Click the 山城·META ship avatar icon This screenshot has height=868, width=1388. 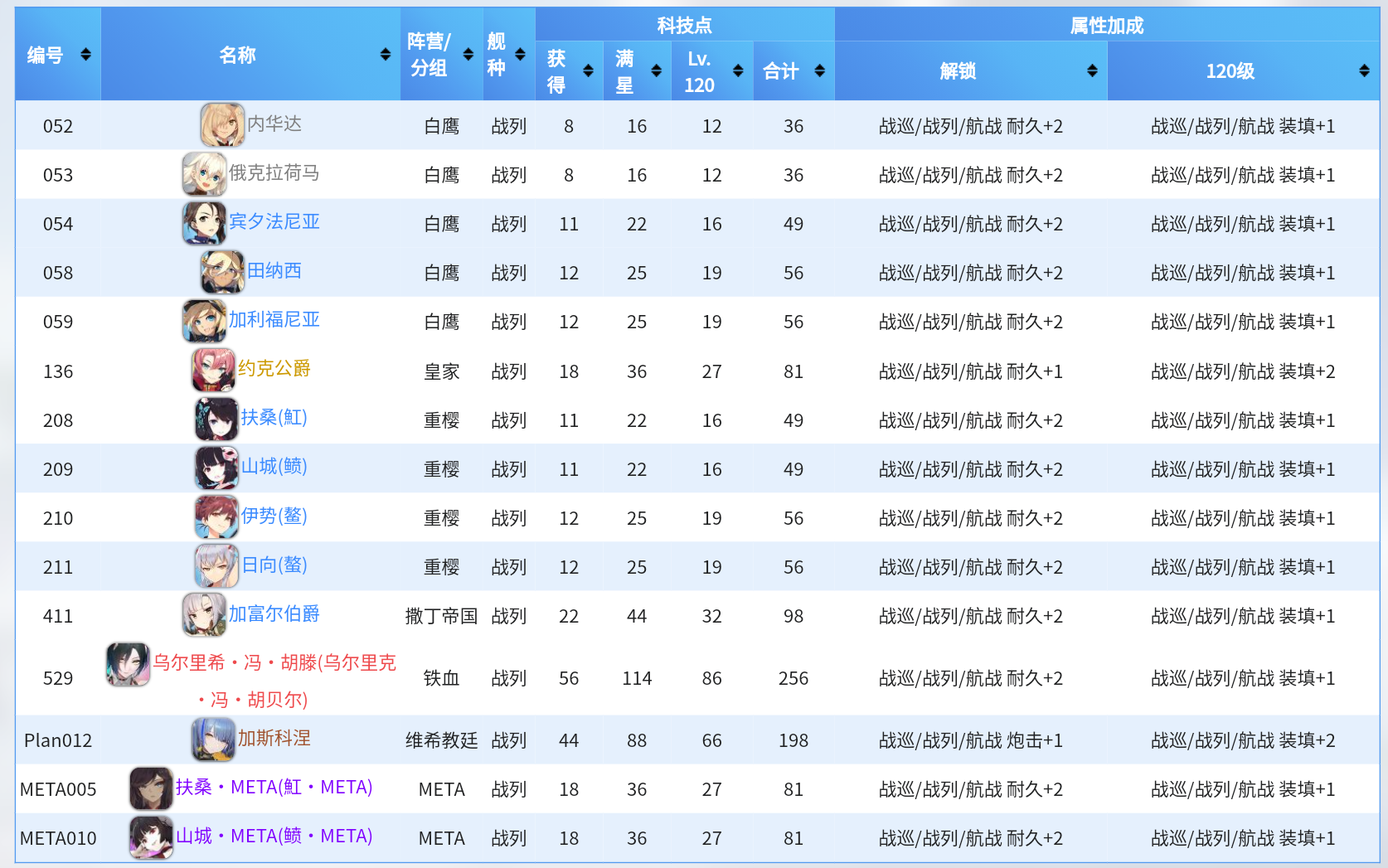151,836
